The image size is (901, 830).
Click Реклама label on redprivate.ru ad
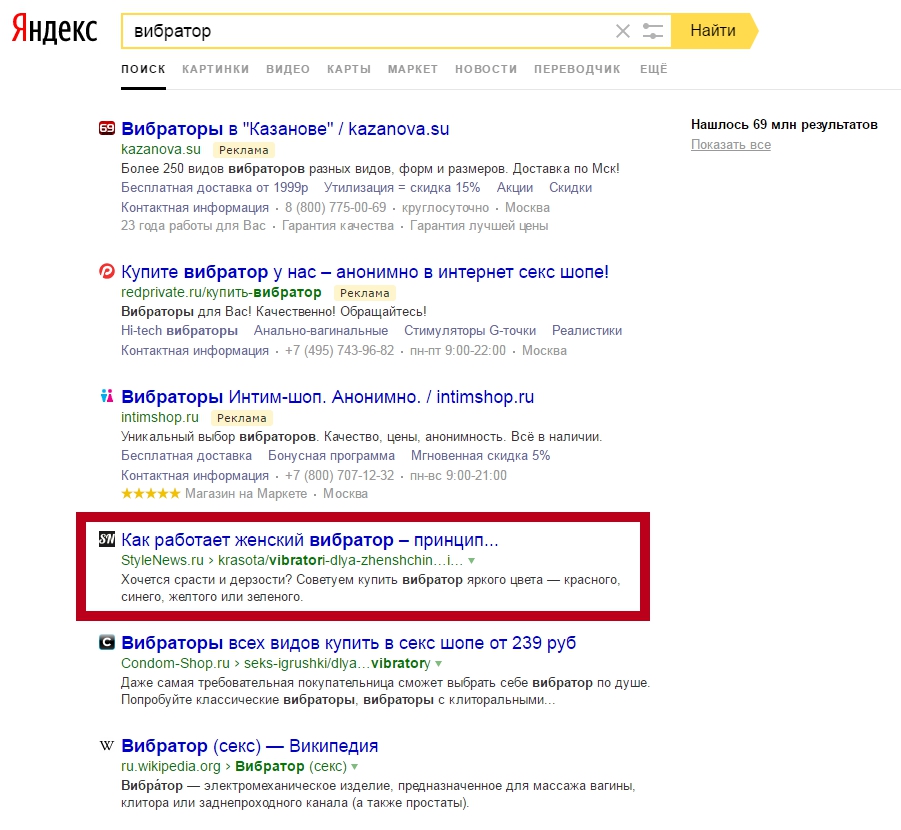pos(364,293)
